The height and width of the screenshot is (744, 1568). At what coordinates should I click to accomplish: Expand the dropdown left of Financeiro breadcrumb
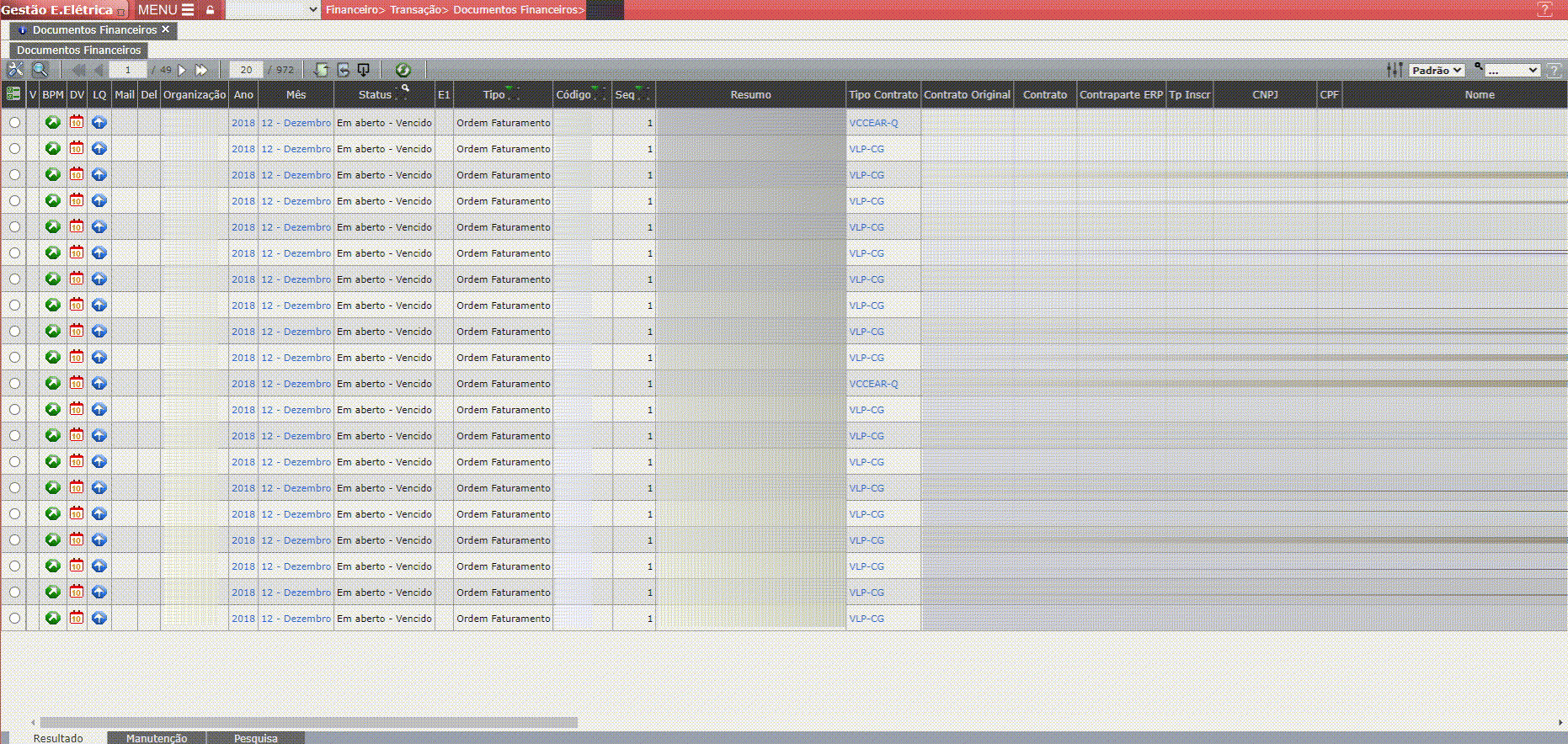point(273,10)
